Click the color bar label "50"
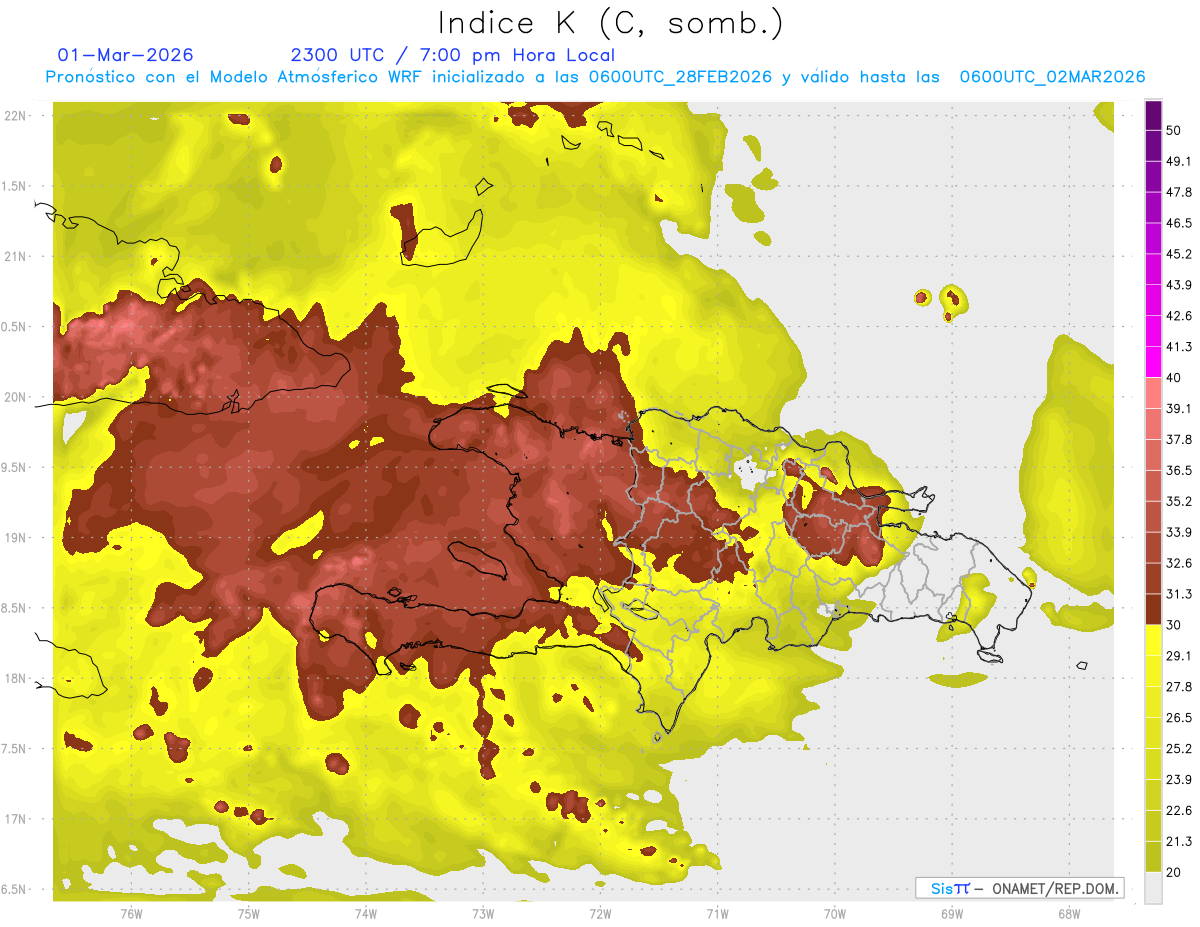 coord(1174,130)
